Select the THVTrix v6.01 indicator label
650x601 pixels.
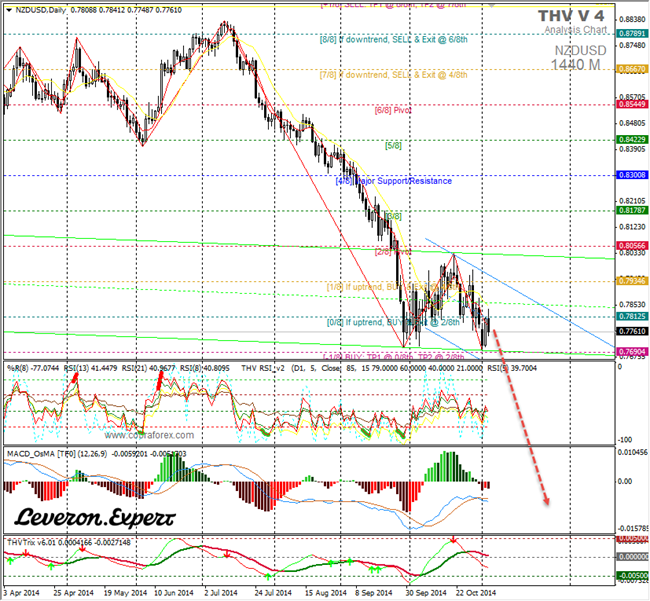tap(35, 543)
